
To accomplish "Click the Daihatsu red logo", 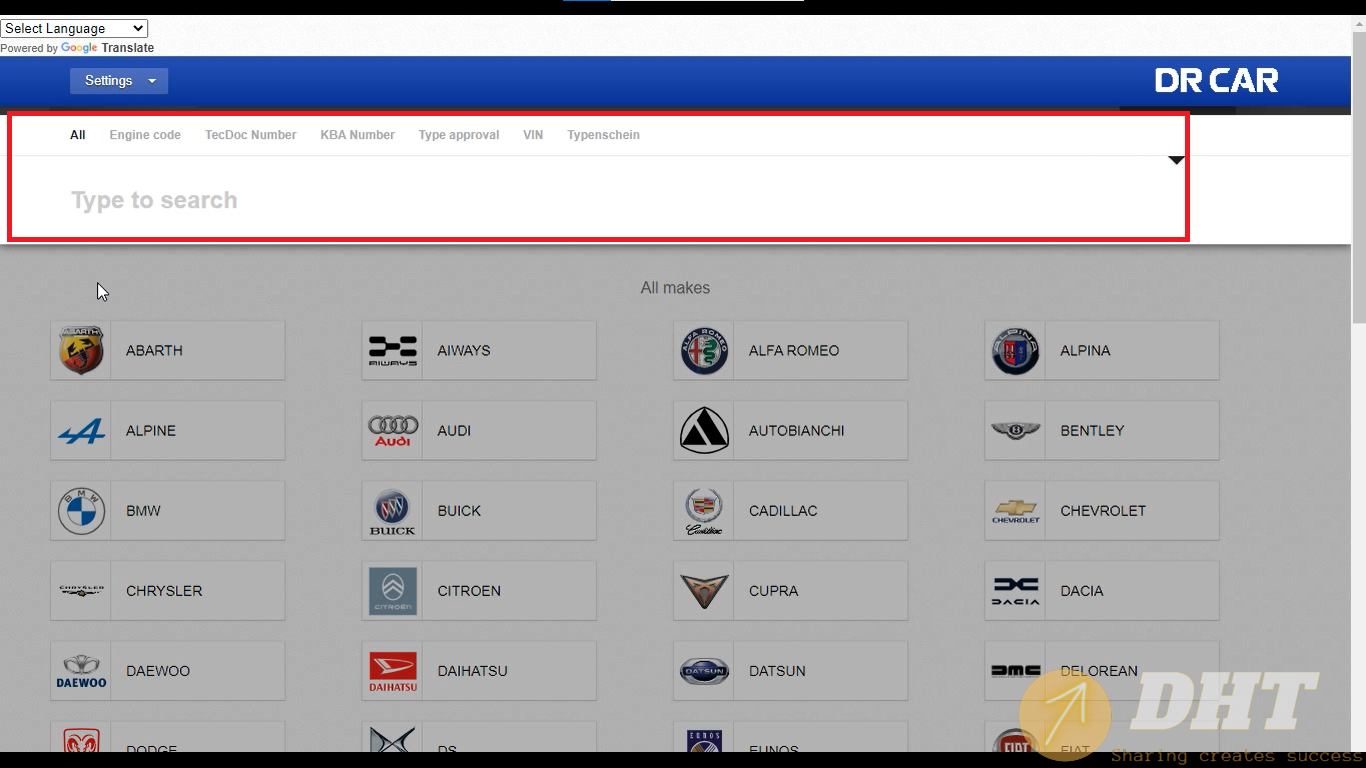I will tap(393, 672).
